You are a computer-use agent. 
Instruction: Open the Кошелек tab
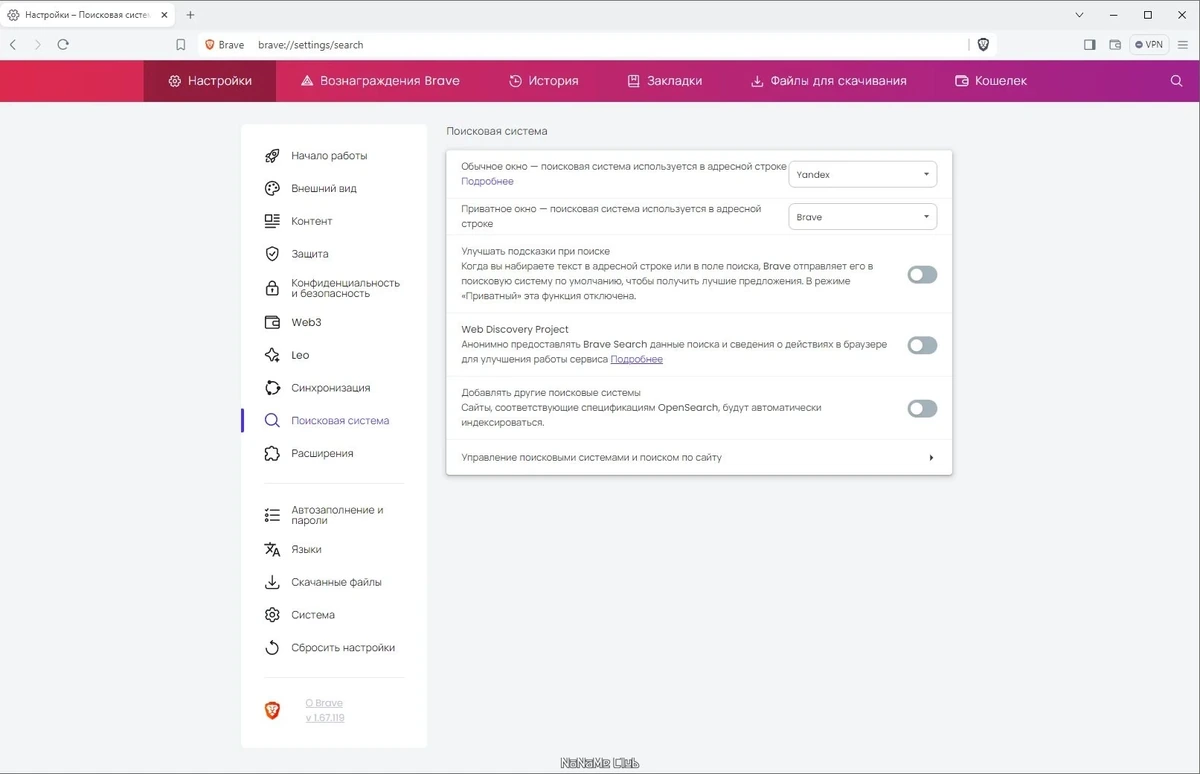click(x=990, y=81)
